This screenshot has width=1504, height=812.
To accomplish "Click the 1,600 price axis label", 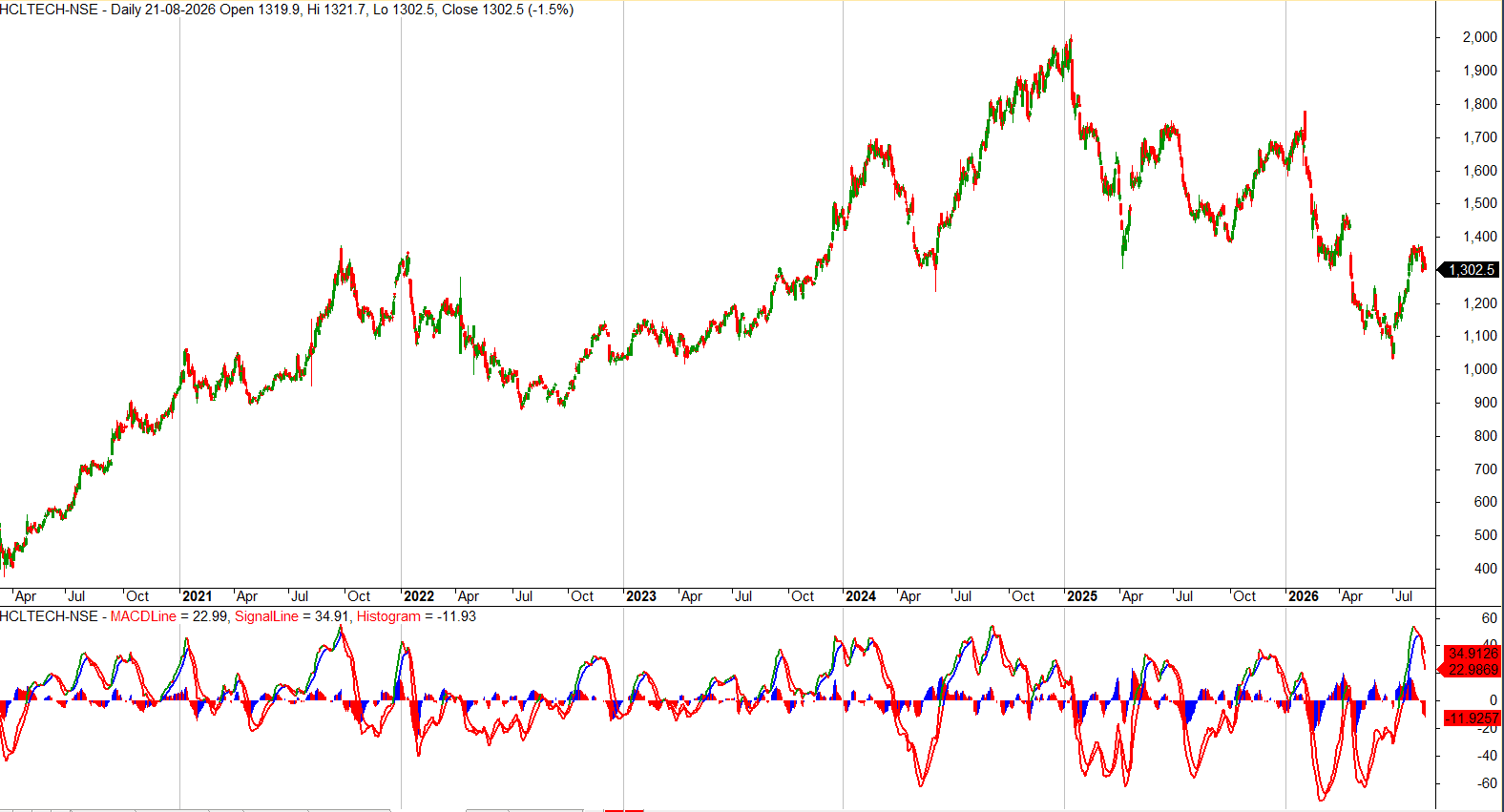I will point(1480,171).
